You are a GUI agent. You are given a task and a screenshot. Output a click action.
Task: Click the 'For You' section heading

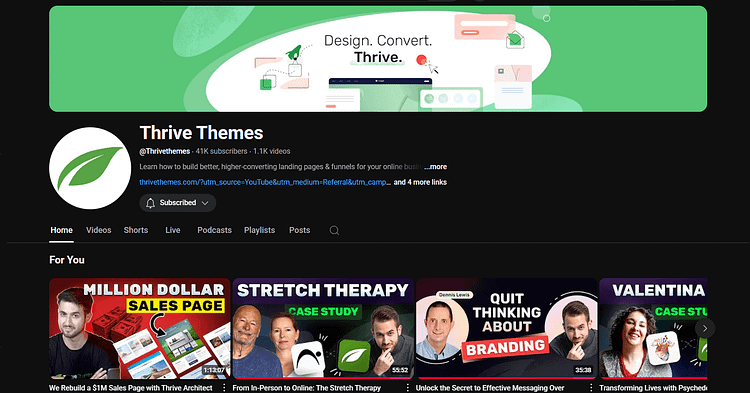[67, 260]
